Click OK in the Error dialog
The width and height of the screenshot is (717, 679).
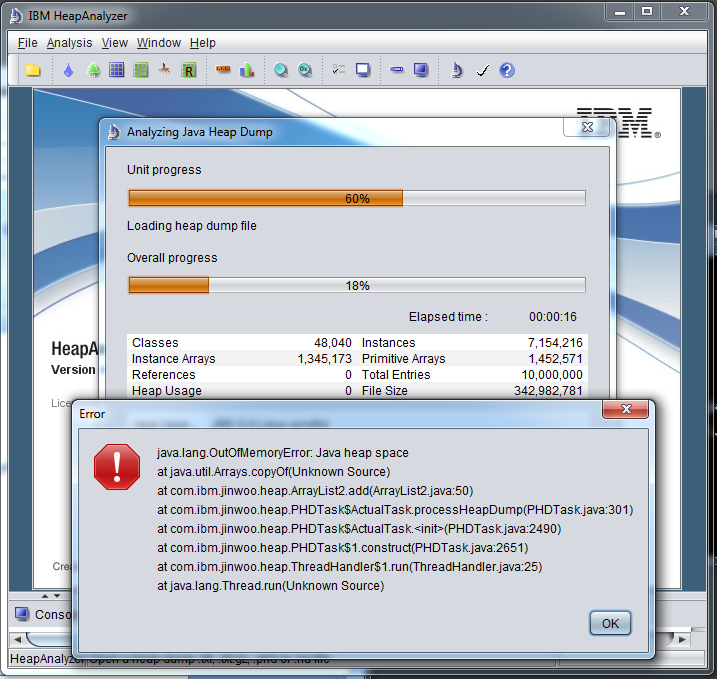click(610, 623)
